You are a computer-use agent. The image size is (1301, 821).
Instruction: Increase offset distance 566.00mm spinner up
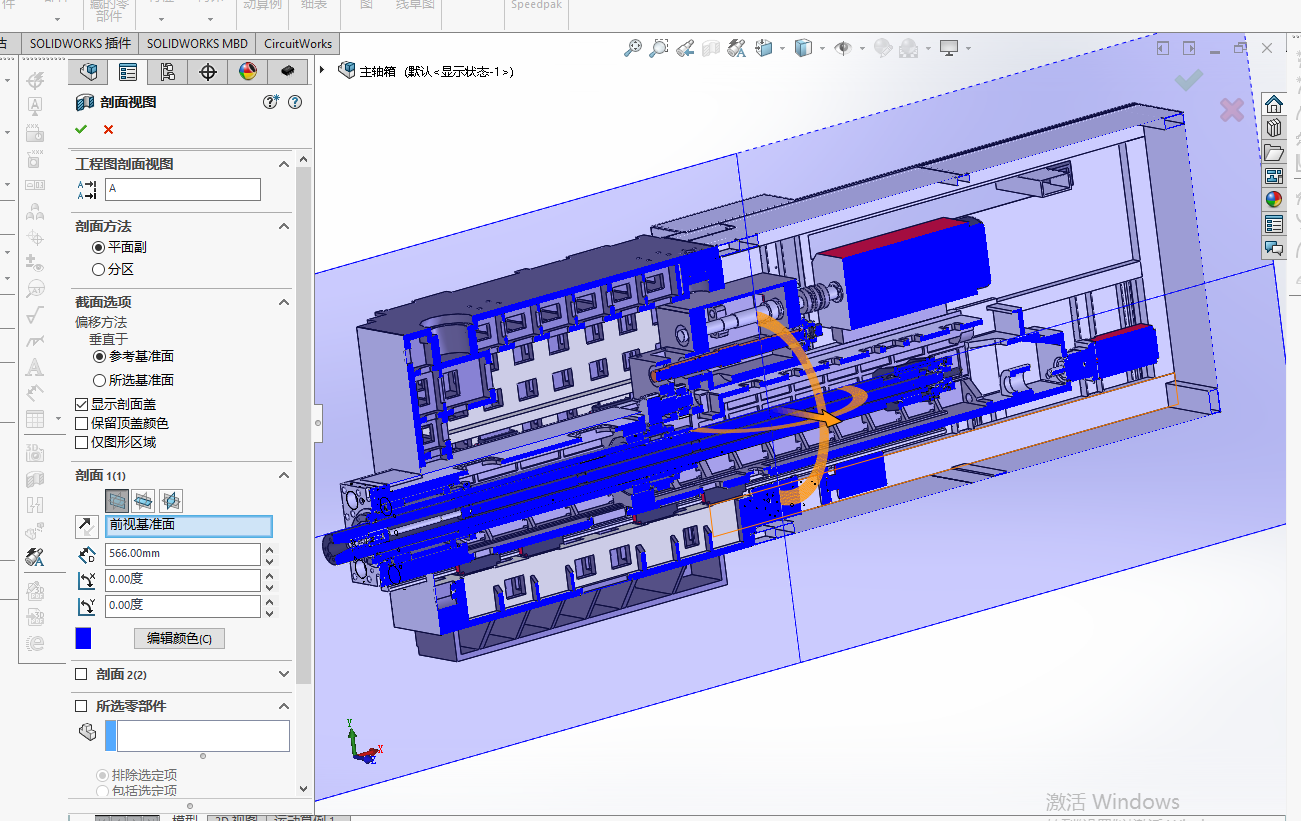pos(270,549)
